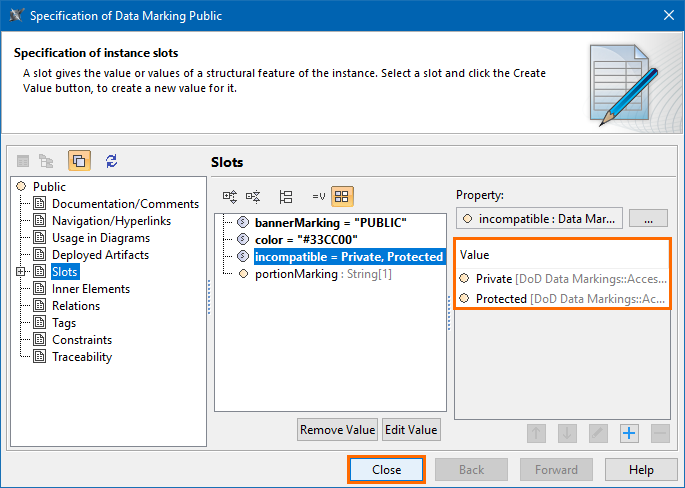Screen dimensions: 685x488
Task: Click the collapse all slots icon
Action: point(253,197)
